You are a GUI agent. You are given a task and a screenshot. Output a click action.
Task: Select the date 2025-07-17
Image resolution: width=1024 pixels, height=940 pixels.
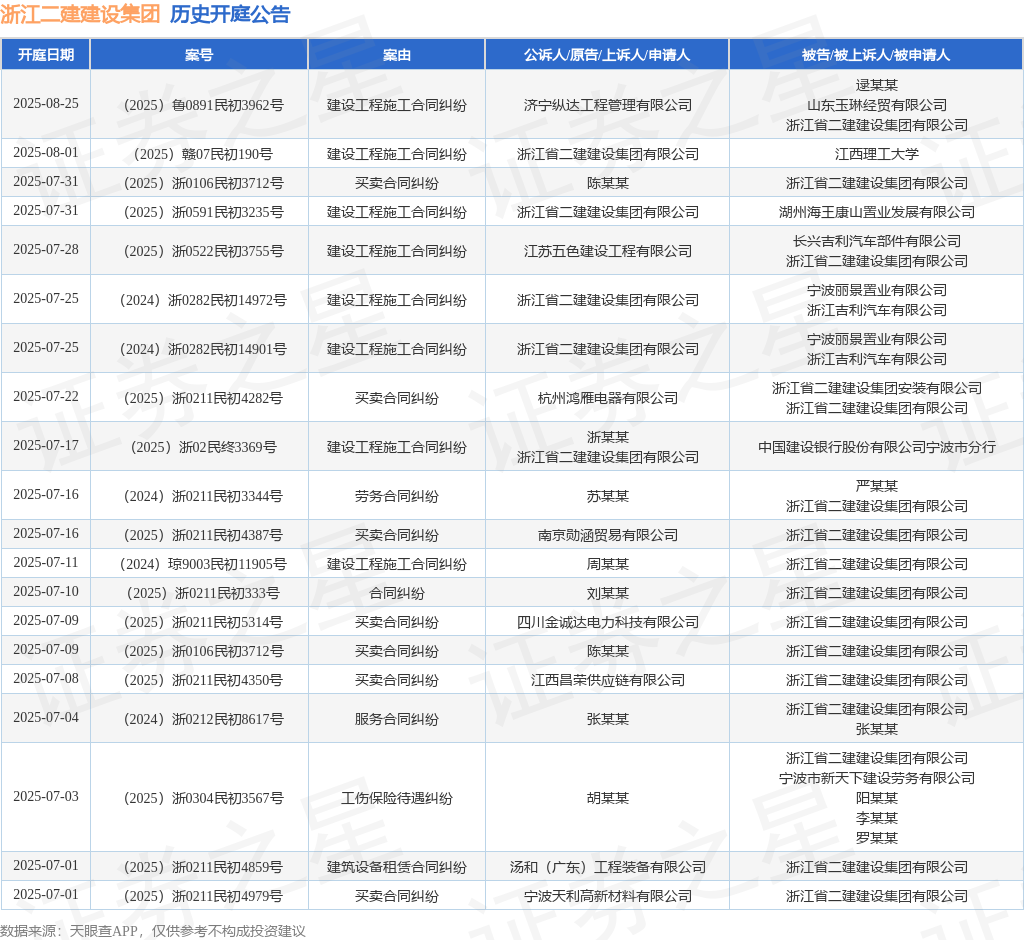(x=46, y=446)
